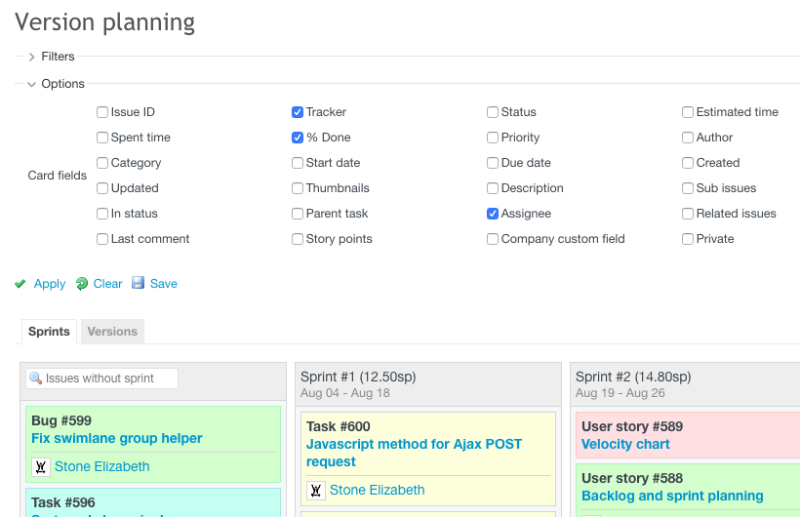The image size is (800, 517).
Task: Switch to the Versions tab
Action: click(x=112, y=332)
